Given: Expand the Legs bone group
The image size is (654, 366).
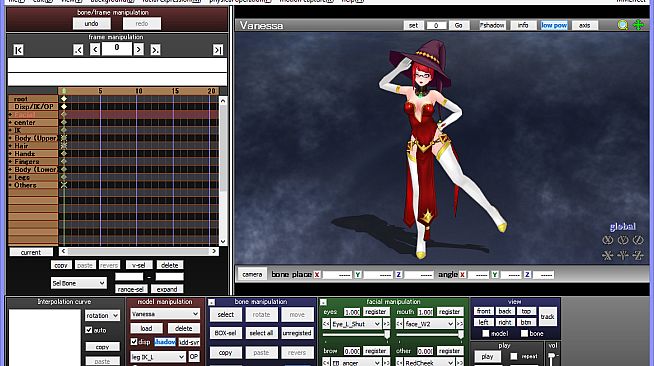Looking at the screenshot, I should 11,177.
